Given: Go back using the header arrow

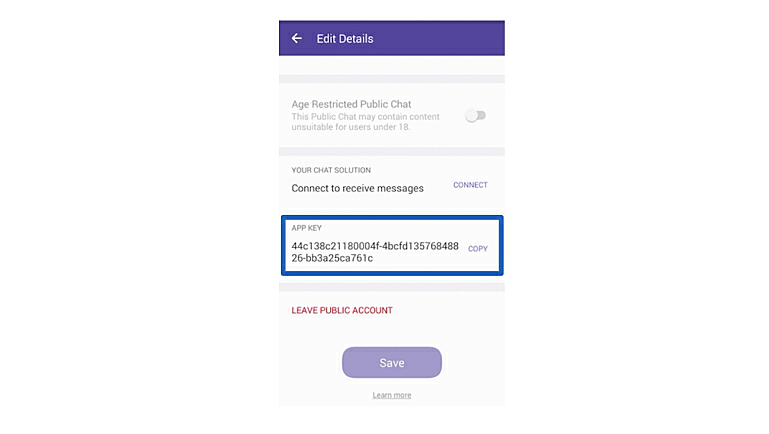Looking at the screenshot, I should pos(297,39).
